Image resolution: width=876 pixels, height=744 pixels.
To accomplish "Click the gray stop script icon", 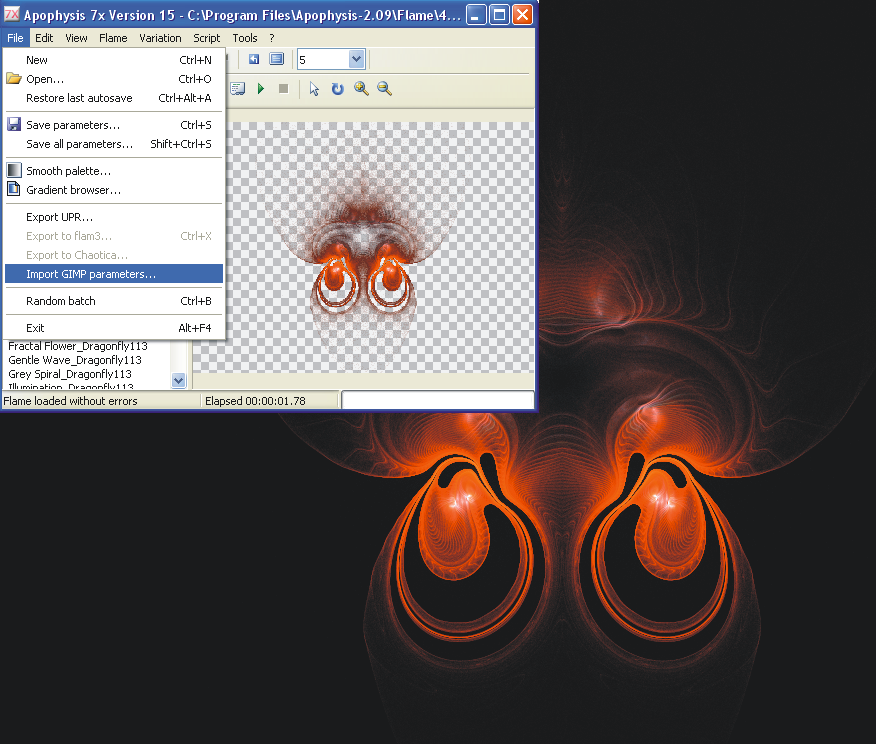I will (284, 89).
